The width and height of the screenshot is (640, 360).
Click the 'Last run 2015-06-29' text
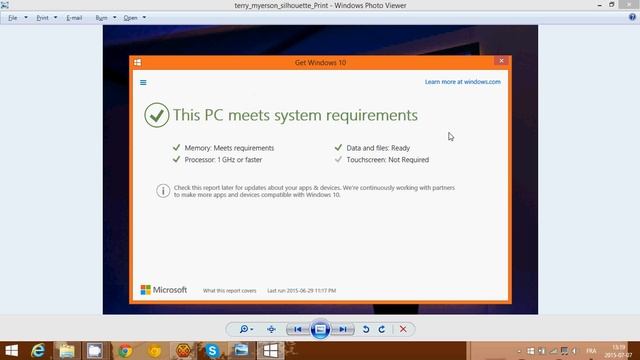[x=302, y=291]
